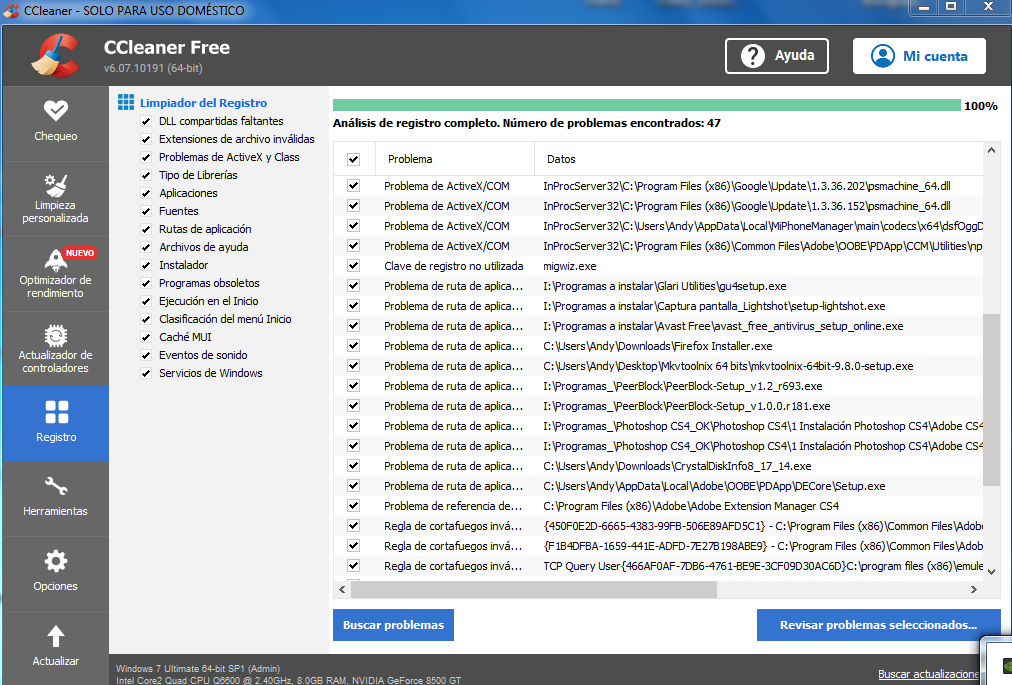Toggle the Aplicaciones checkbox
This screenshot has height=685, width=1012.
pos(146,194)
